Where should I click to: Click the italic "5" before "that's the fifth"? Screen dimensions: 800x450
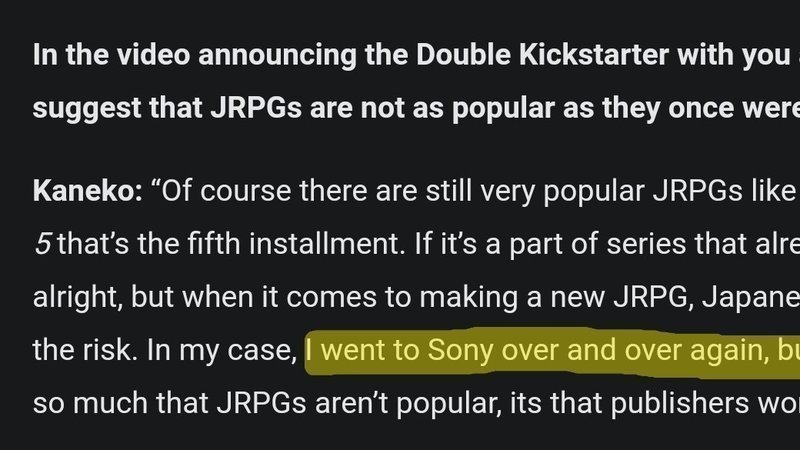(x=42, y=244)
